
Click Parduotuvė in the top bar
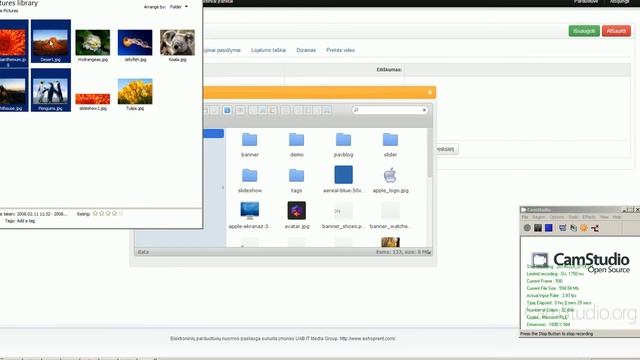click(586, 2)
